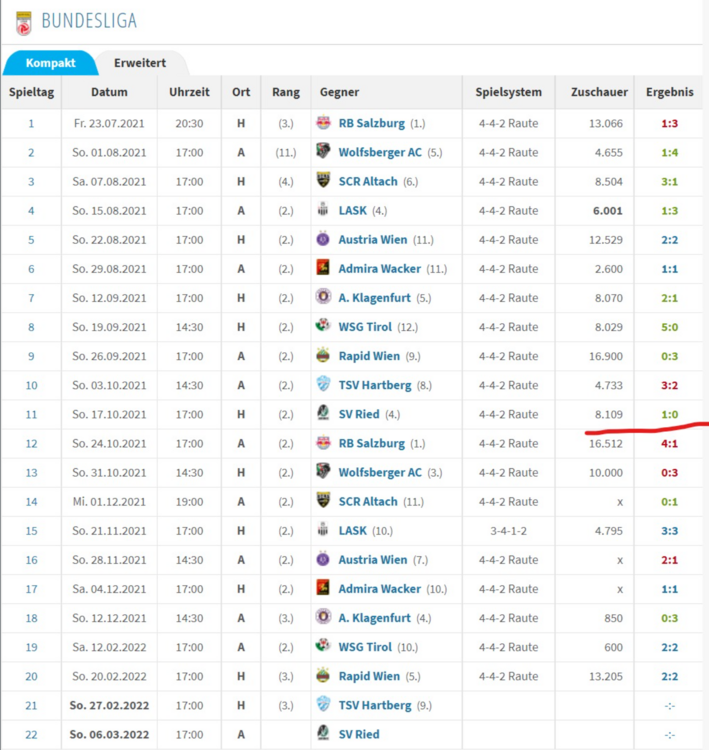709x750 pixels.
Task: Open the 3:3 result against LASK
Action: point(669,531)
